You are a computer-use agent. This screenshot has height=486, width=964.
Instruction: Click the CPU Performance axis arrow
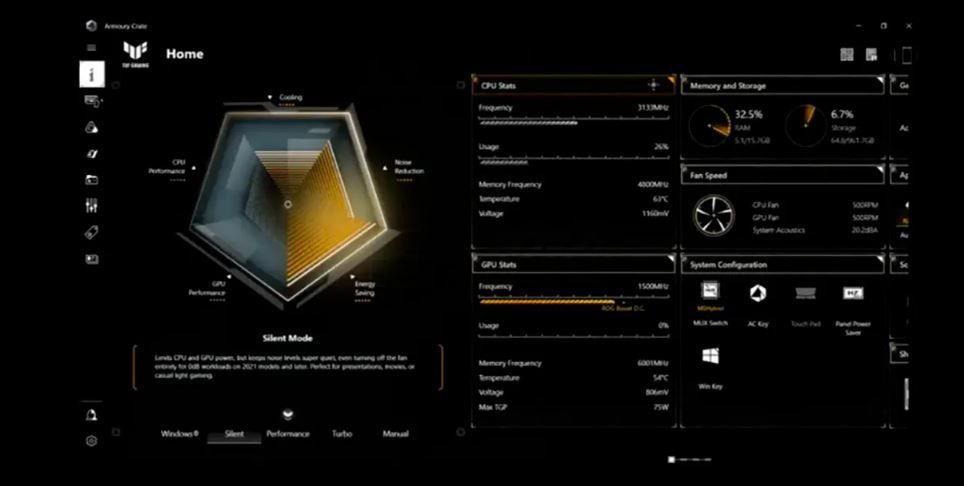[x=194, y=167]
